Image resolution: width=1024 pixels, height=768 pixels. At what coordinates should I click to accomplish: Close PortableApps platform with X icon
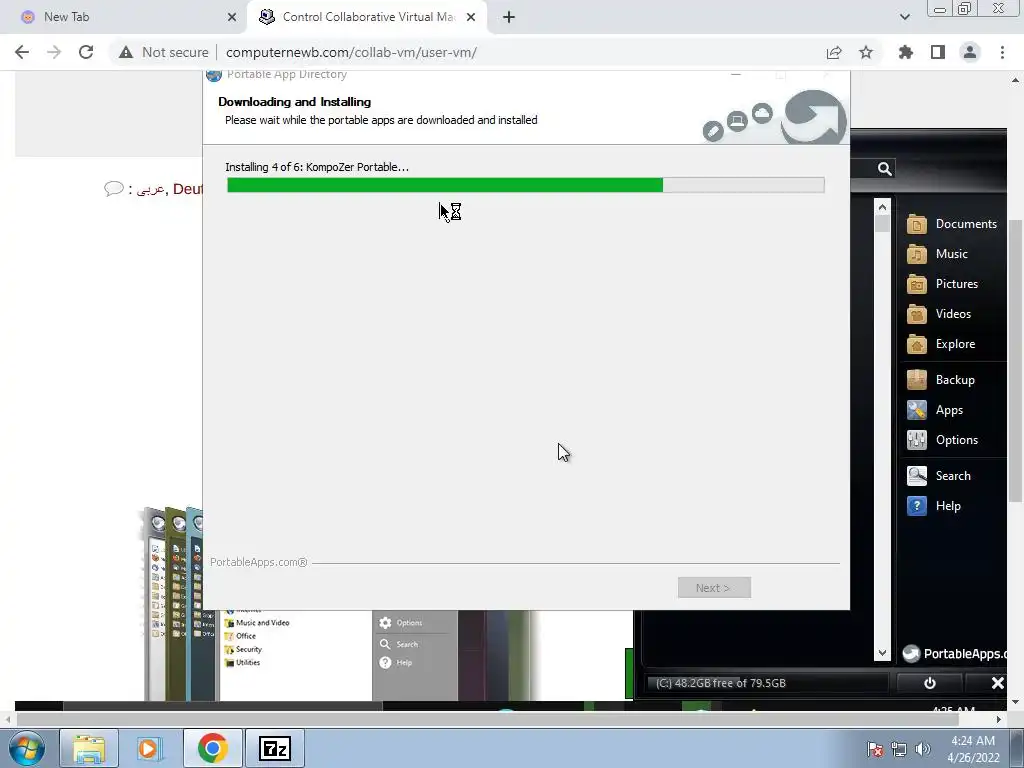coord(997,683)
